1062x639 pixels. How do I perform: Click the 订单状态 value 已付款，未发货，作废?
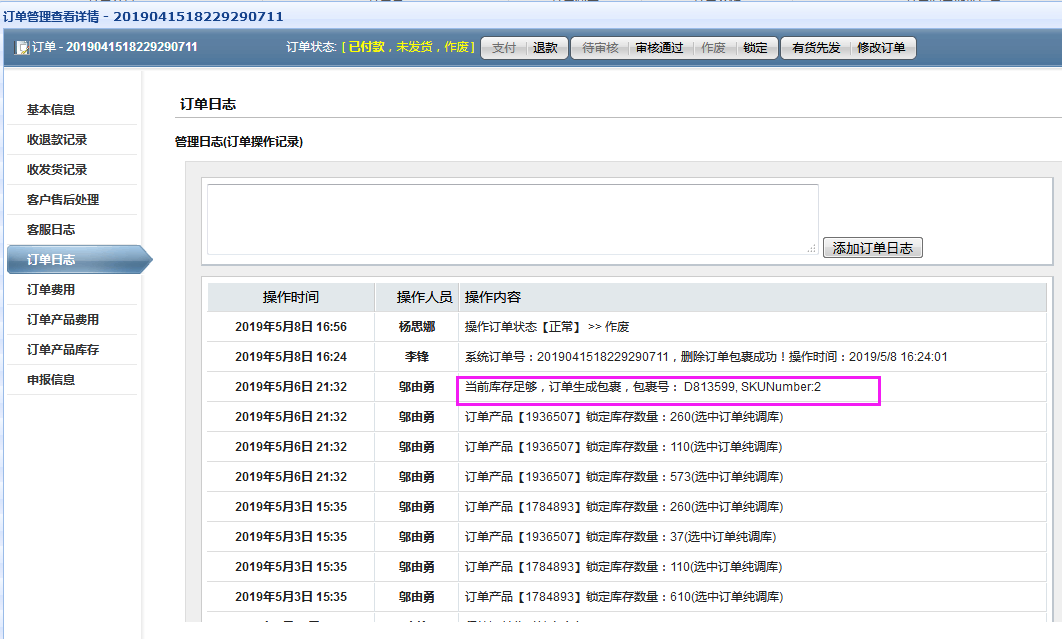(x=408, y=47)
